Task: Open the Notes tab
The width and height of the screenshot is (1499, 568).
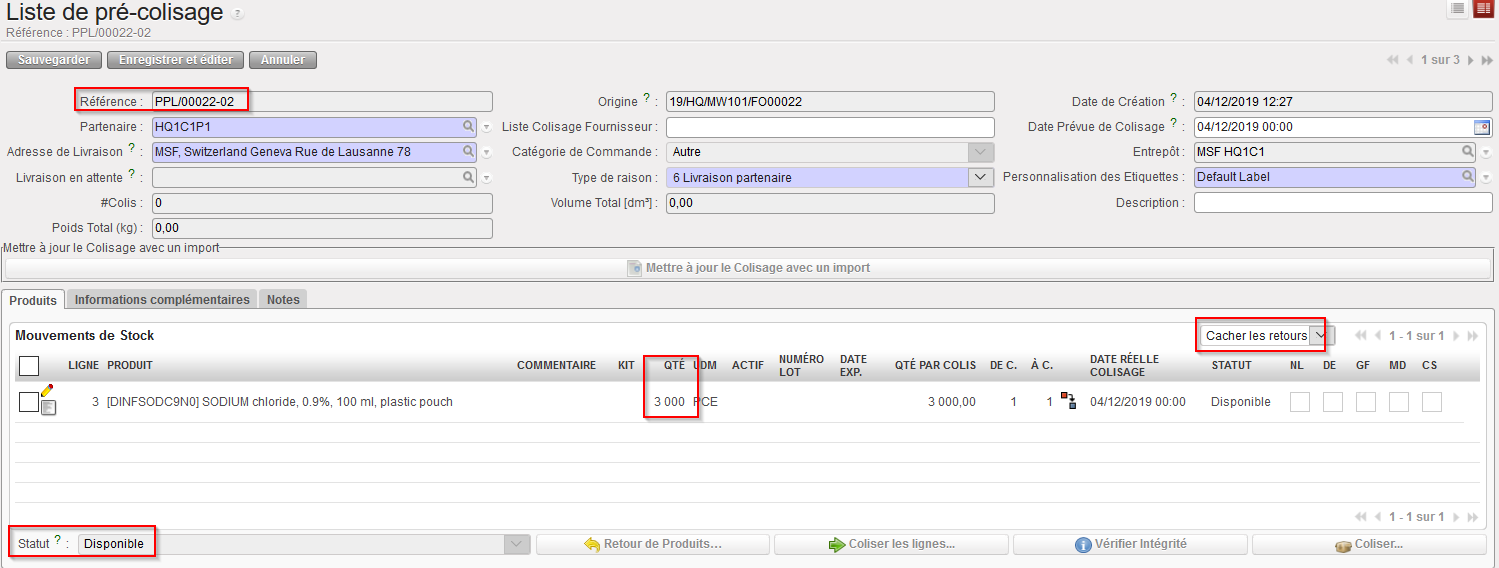Action: tap(283, 299)
